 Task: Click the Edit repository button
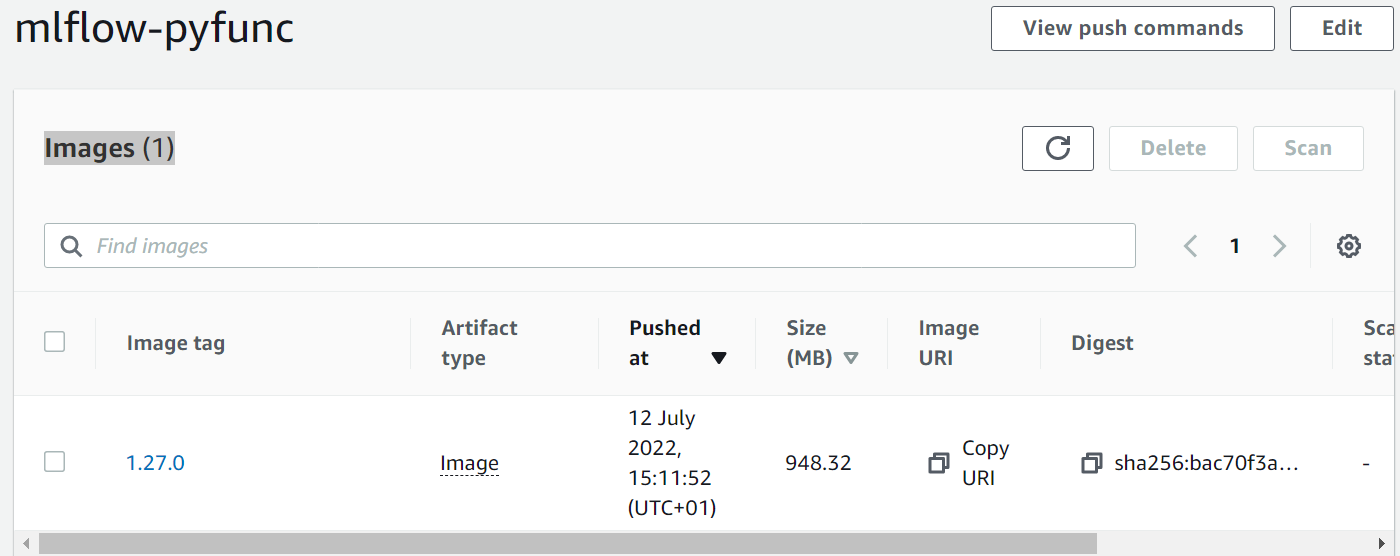[x=1342, y=28]
